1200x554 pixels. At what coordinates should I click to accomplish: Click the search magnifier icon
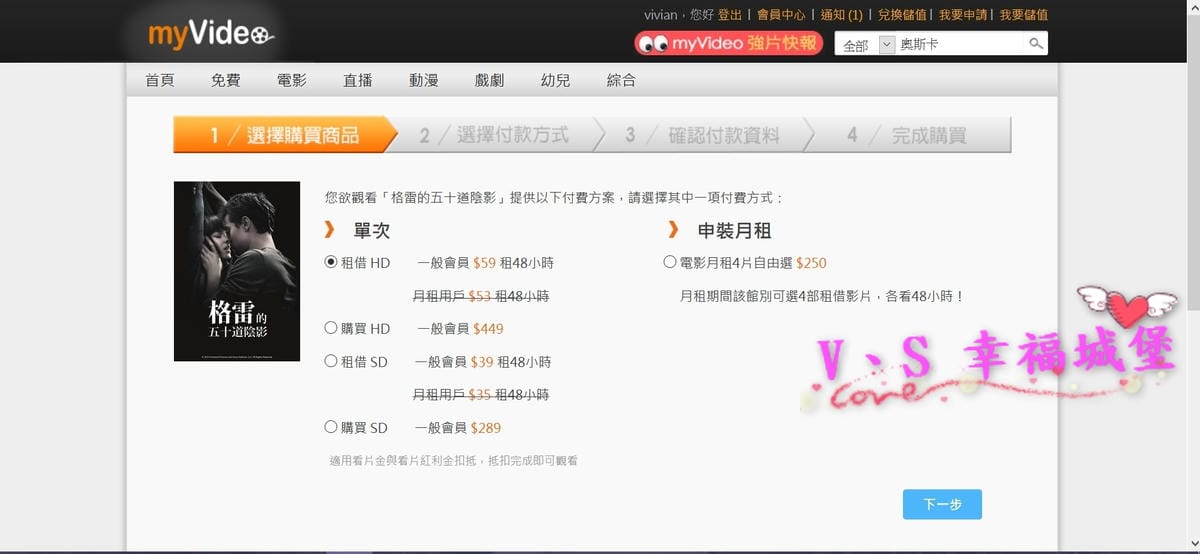tap(1036, 44)
